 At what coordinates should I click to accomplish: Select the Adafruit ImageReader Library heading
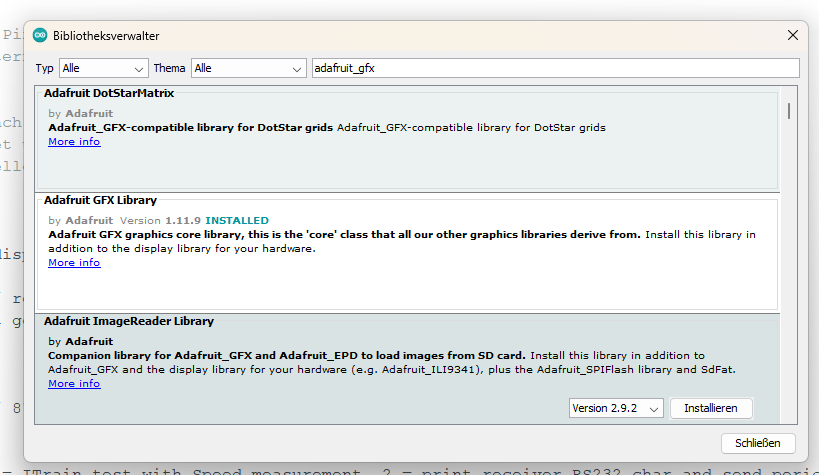coord(129,321)
